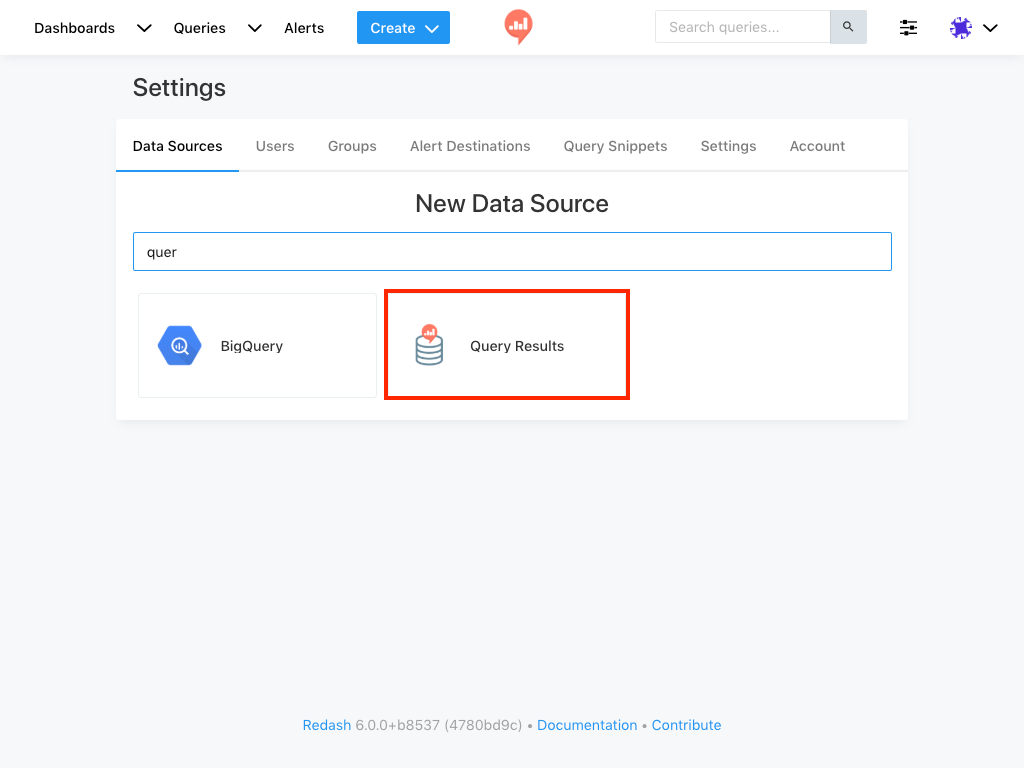Select the Account tab

tap(817, 146)
